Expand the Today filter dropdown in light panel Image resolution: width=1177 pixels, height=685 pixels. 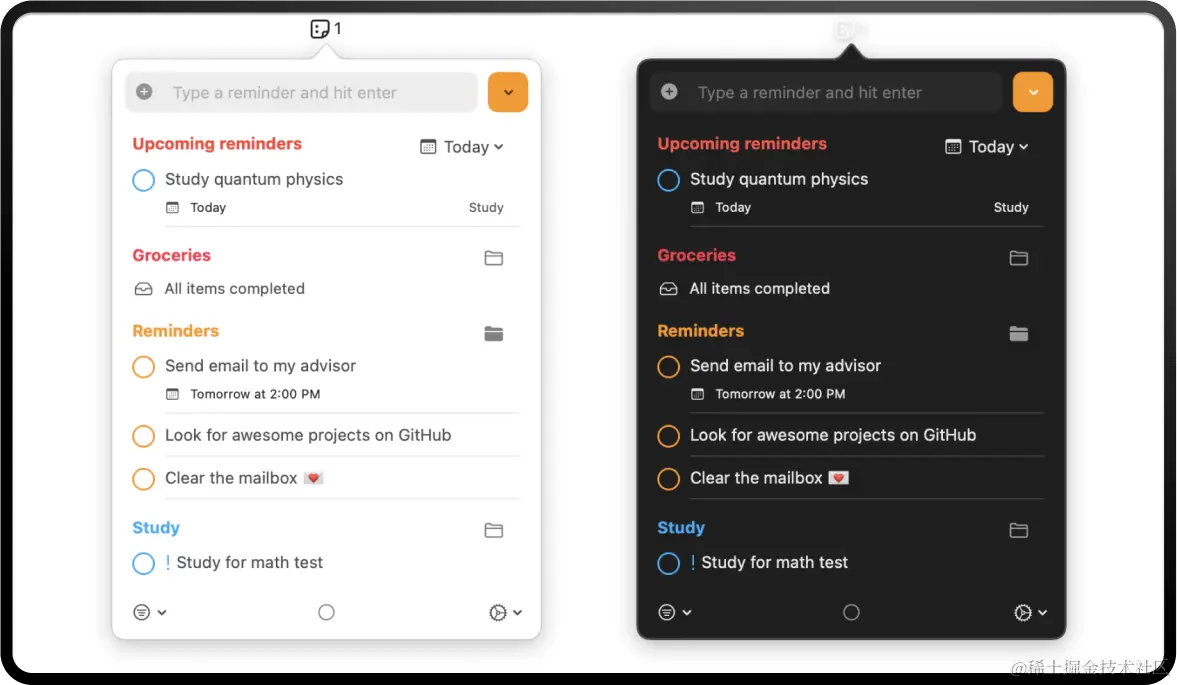coord(462,147)
